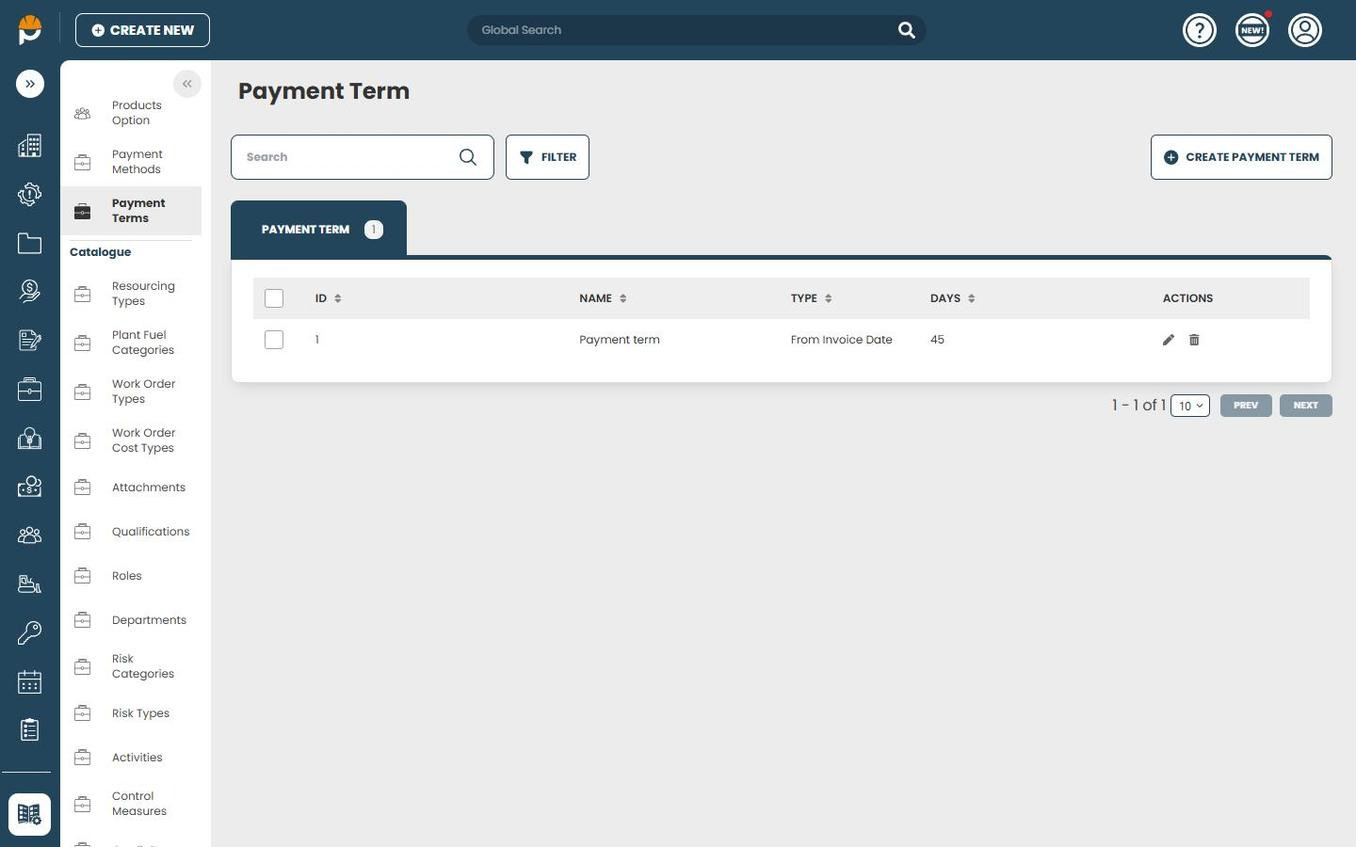Screen dimensions: 1356x847
Task: Focus the Payment Term search box
Action: pyautogui.click(x=362, y=157)
